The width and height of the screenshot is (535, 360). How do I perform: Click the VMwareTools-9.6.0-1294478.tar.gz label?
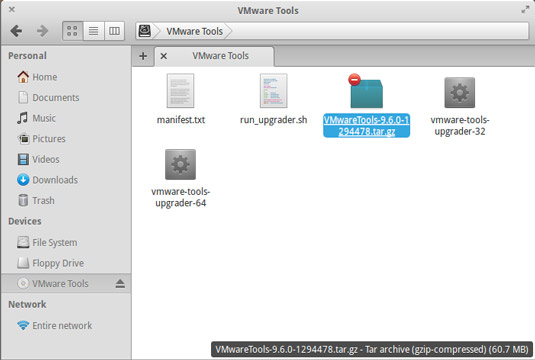click(x=366, y=126)
